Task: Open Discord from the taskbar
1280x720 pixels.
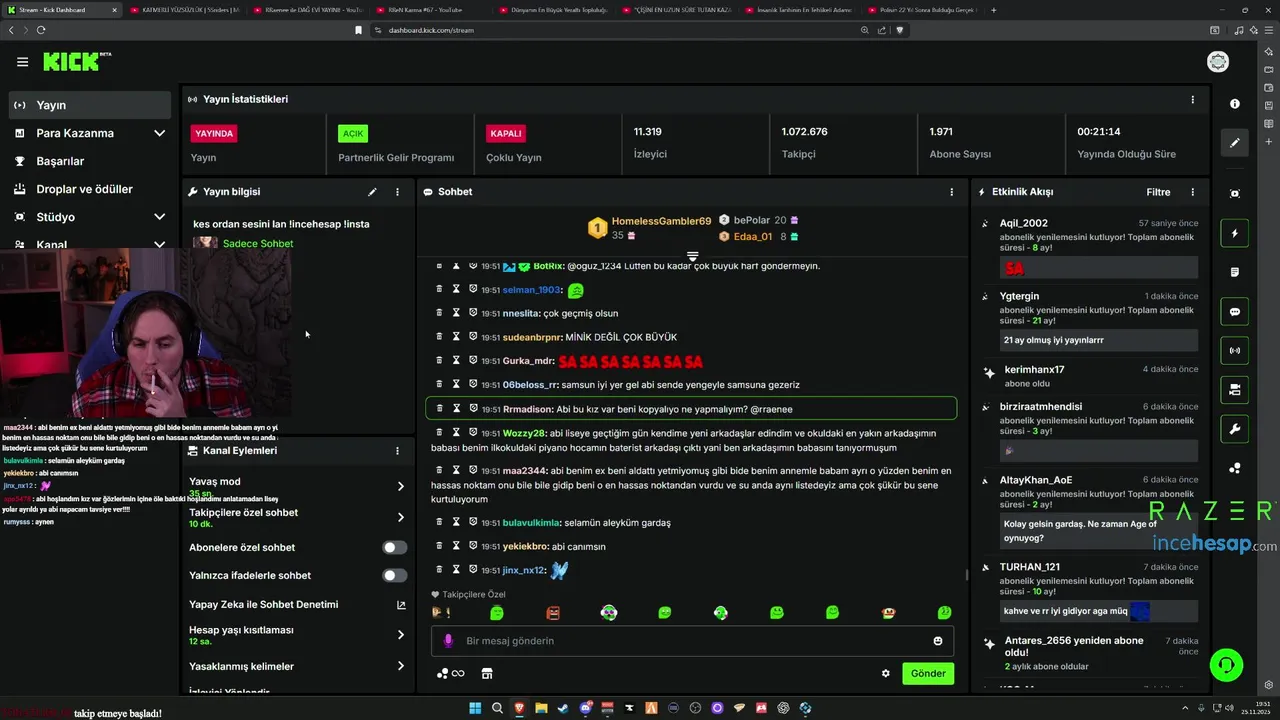Action: point(585,708)
